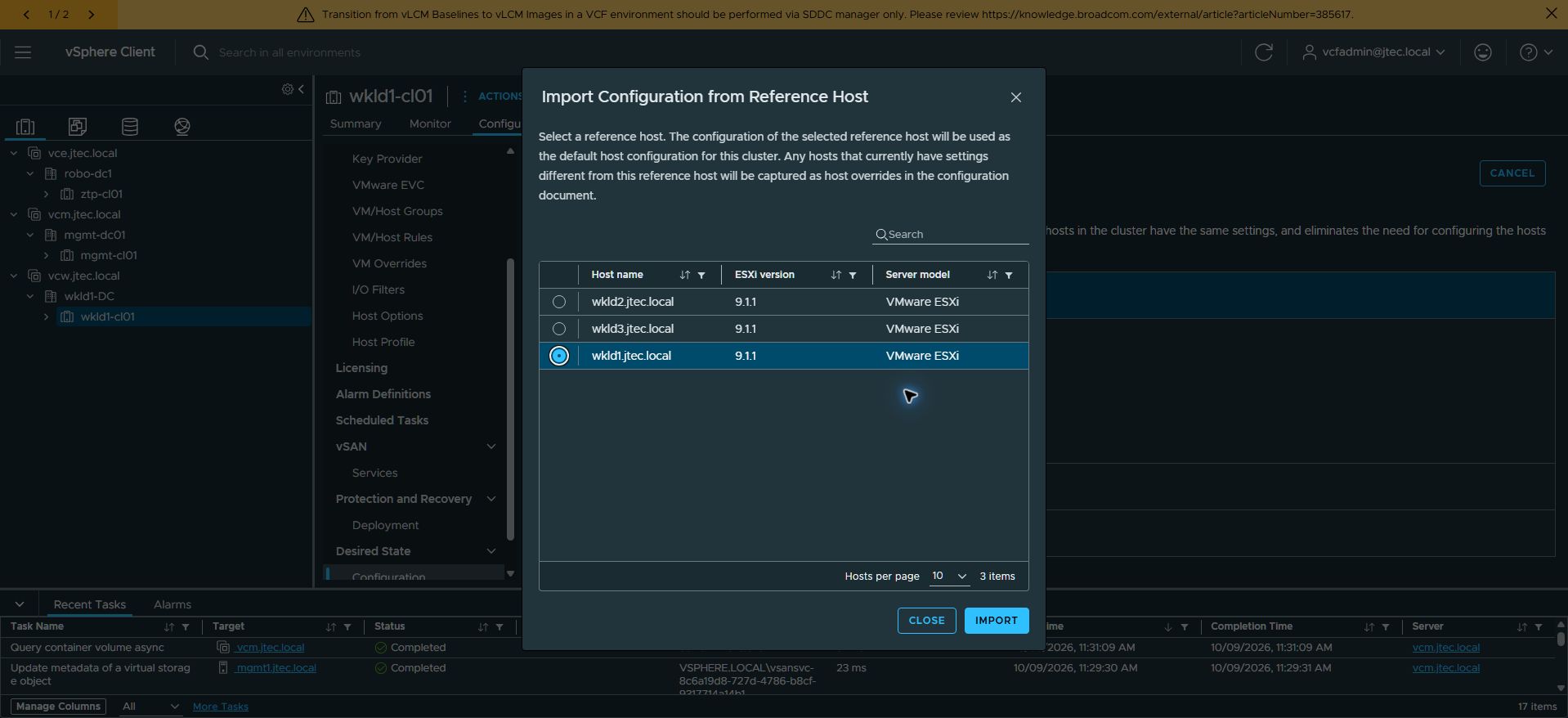Close the Import Configuration dialog with X

1016,97
